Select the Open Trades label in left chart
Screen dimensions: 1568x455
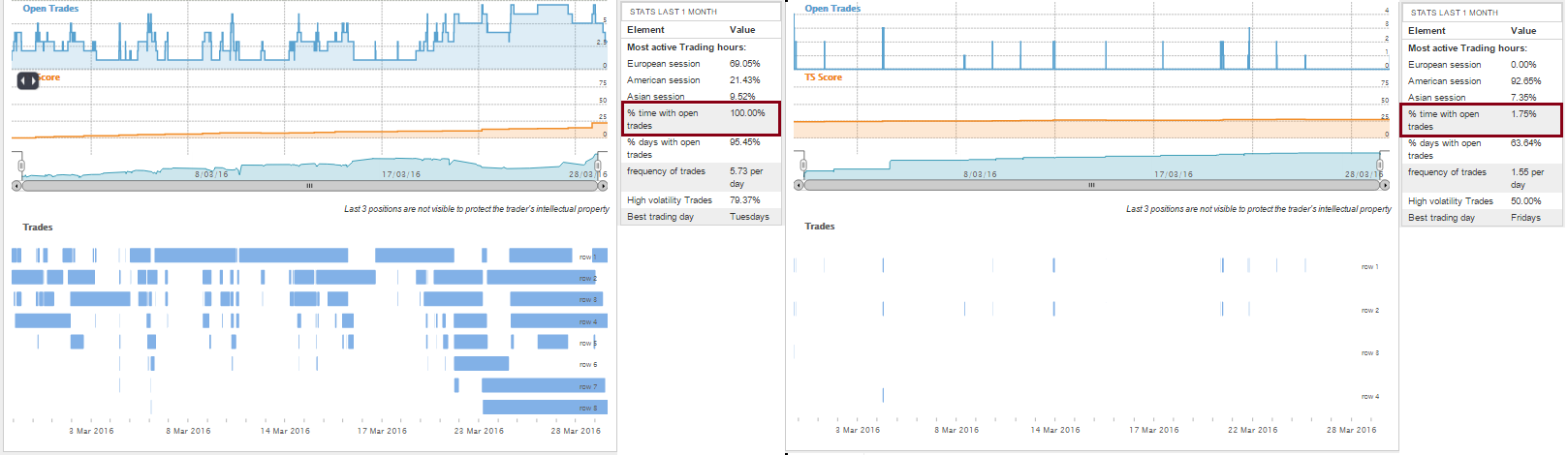(x=50, y=9)
